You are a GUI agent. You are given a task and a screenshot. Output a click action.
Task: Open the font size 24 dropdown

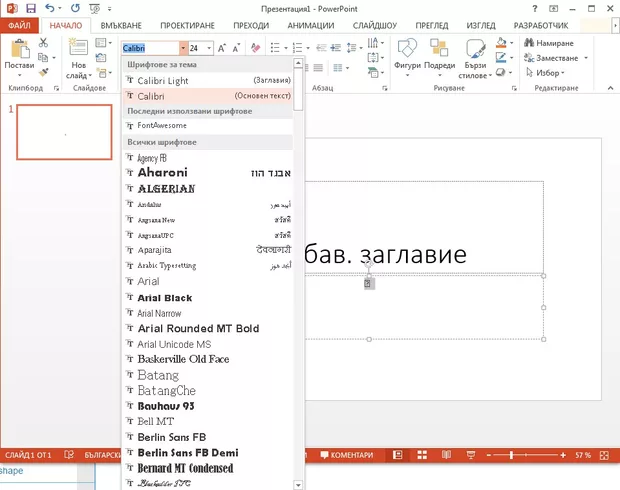pos(208,48)
